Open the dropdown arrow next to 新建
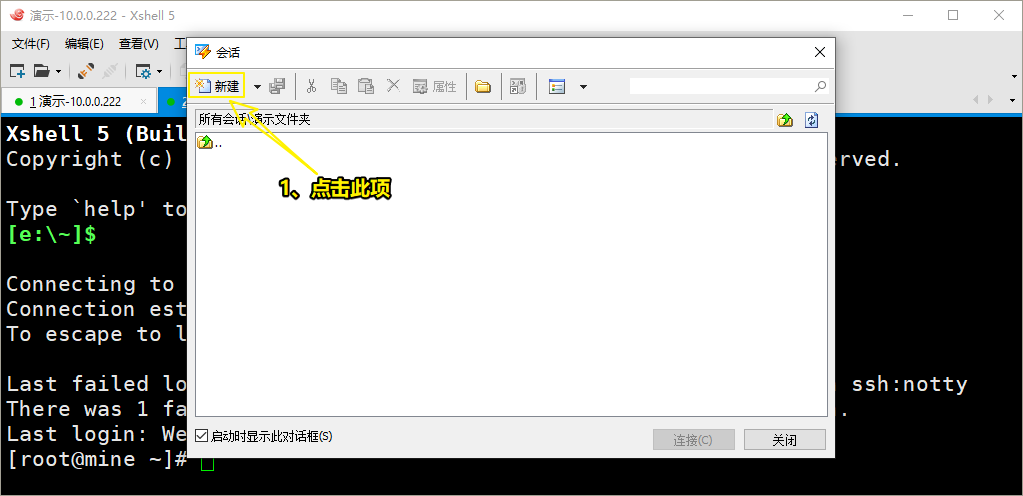This screenshot has width=1023, height=496. coord(257,87)
